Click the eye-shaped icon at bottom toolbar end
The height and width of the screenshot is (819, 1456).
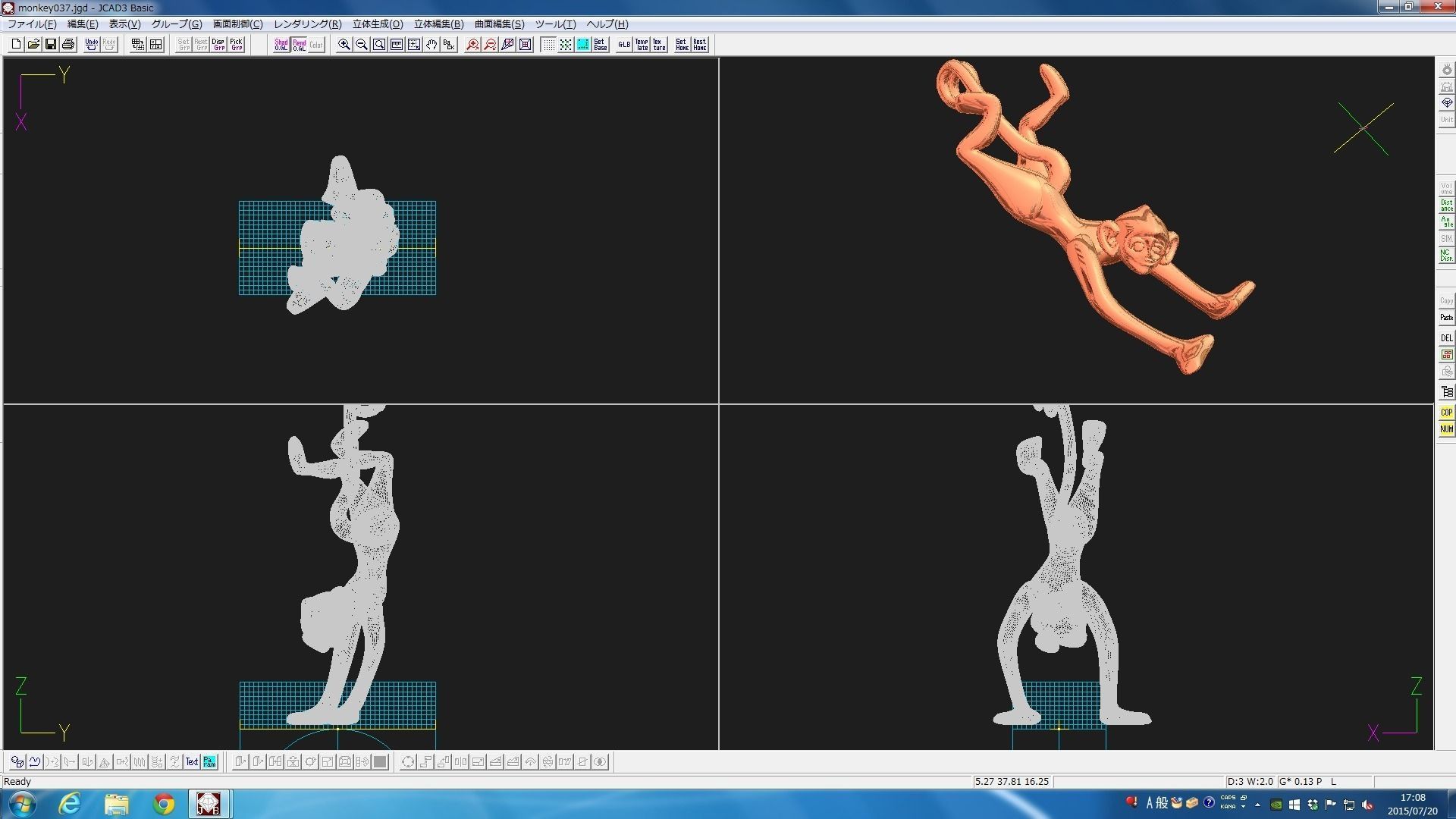[600, 762]
